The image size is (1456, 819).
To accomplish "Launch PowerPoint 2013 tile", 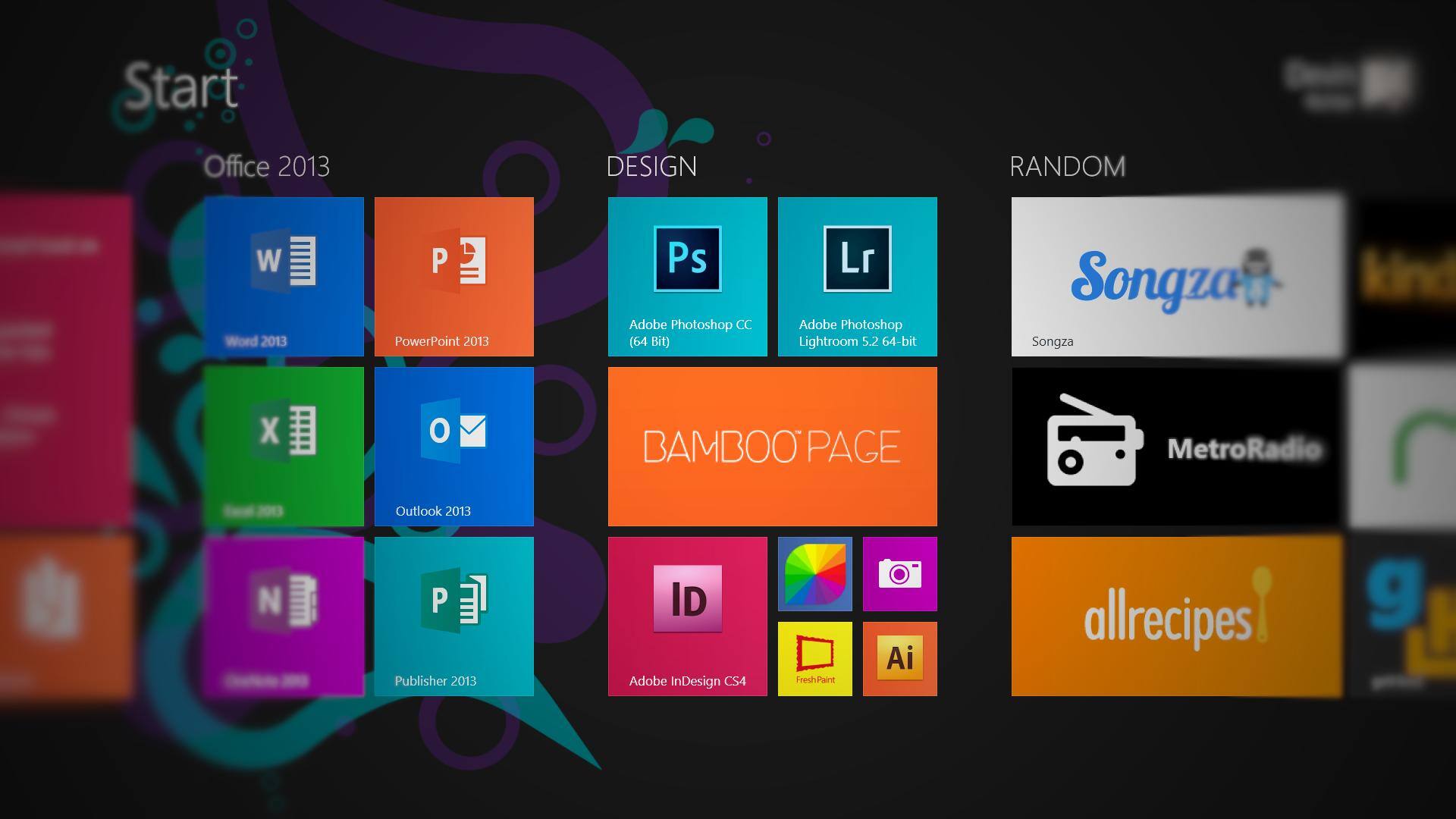I will tap(453, 276).
